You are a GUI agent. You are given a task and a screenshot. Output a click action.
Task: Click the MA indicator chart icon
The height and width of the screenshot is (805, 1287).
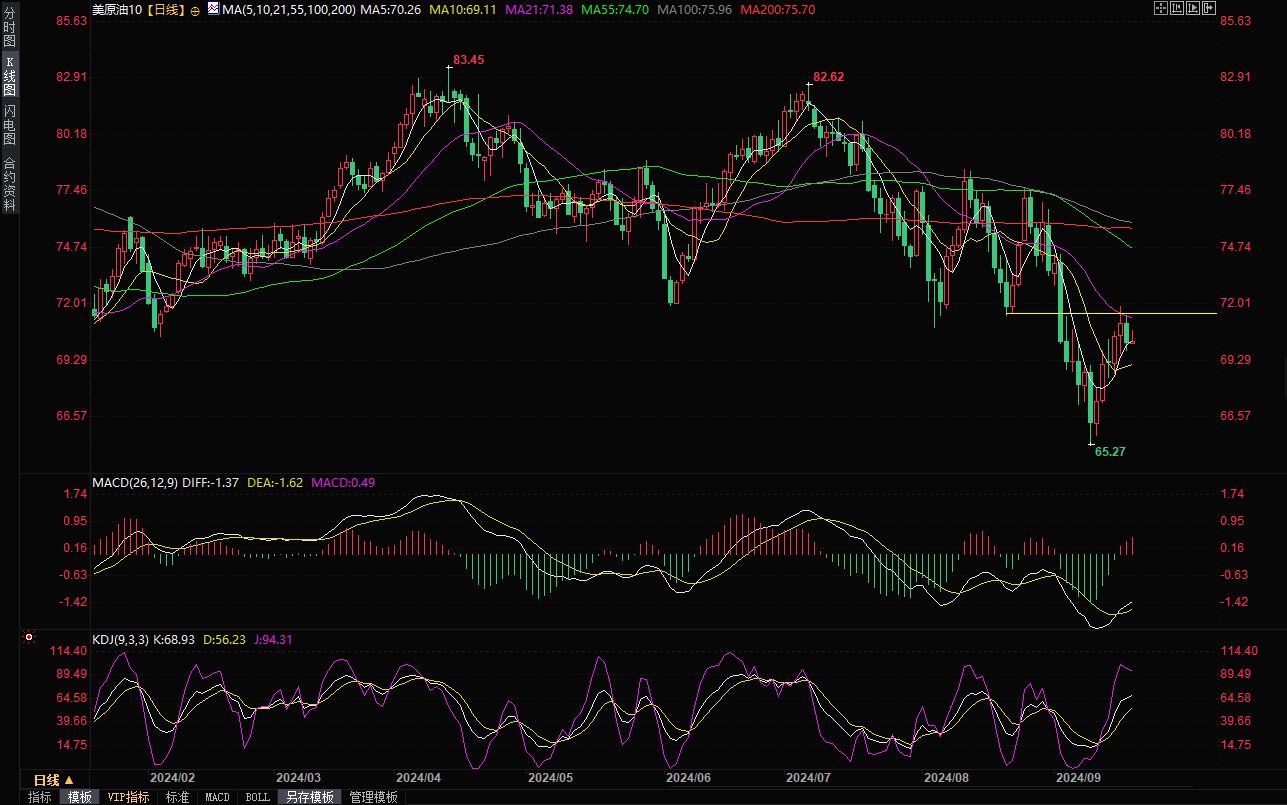coord(213,9)
